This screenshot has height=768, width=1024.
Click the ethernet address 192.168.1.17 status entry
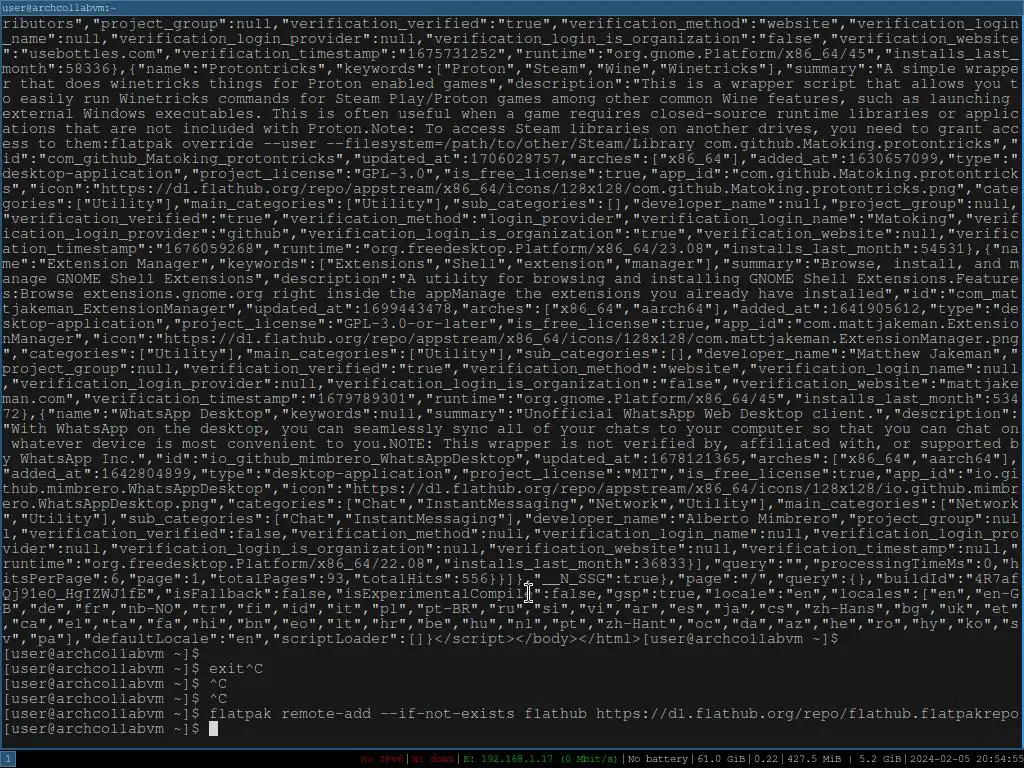pyautogui.click(x=540, y=759)
